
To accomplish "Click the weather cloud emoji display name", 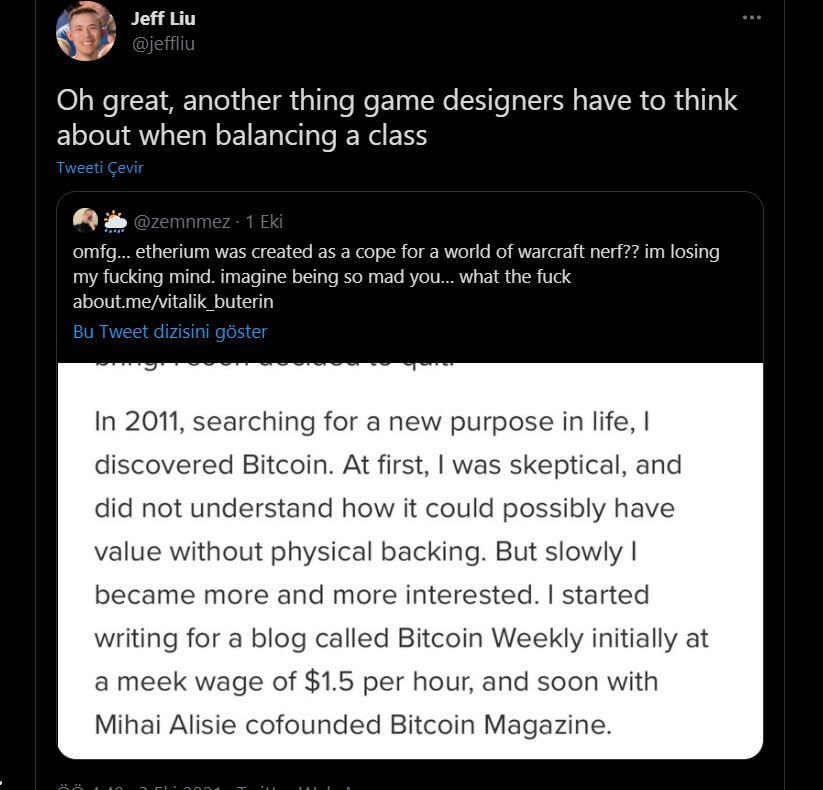I will click(x=115, y=221).
